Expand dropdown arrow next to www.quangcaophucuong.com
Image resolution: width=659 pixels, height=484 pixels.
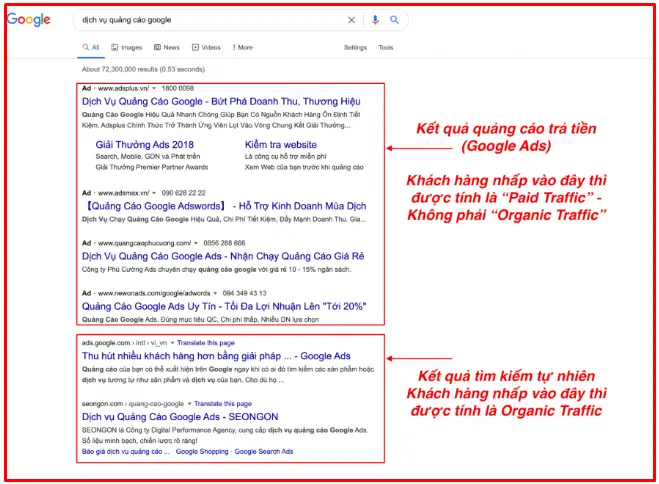pyautogui.click(x=196, y=243)
